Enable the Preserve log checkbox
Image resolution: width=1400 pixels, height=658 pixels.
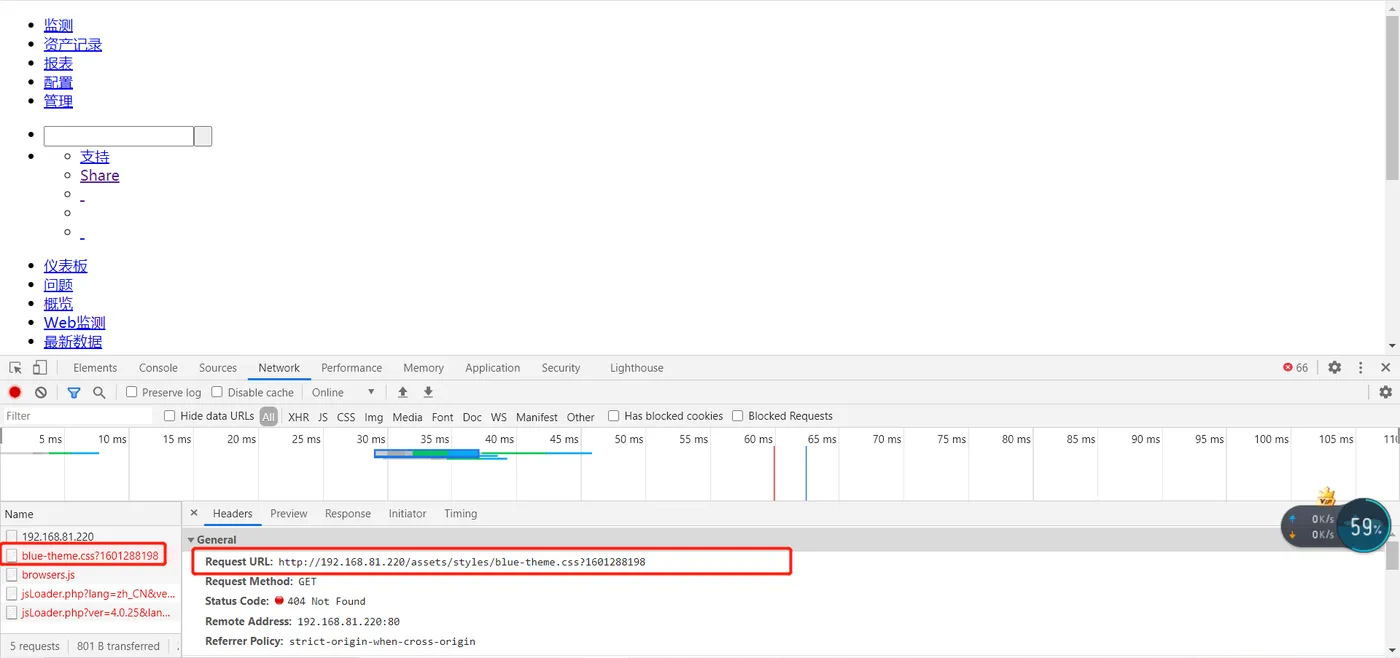point(131,392)
